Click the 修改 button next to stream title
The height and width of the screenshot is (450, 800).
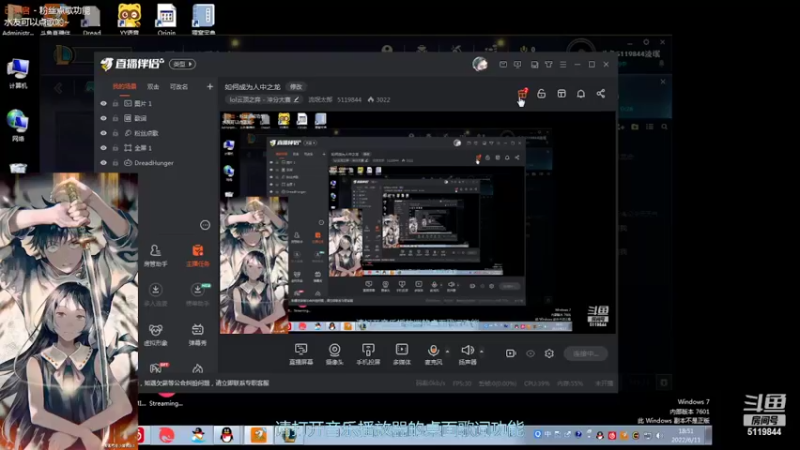click(296, 87)
